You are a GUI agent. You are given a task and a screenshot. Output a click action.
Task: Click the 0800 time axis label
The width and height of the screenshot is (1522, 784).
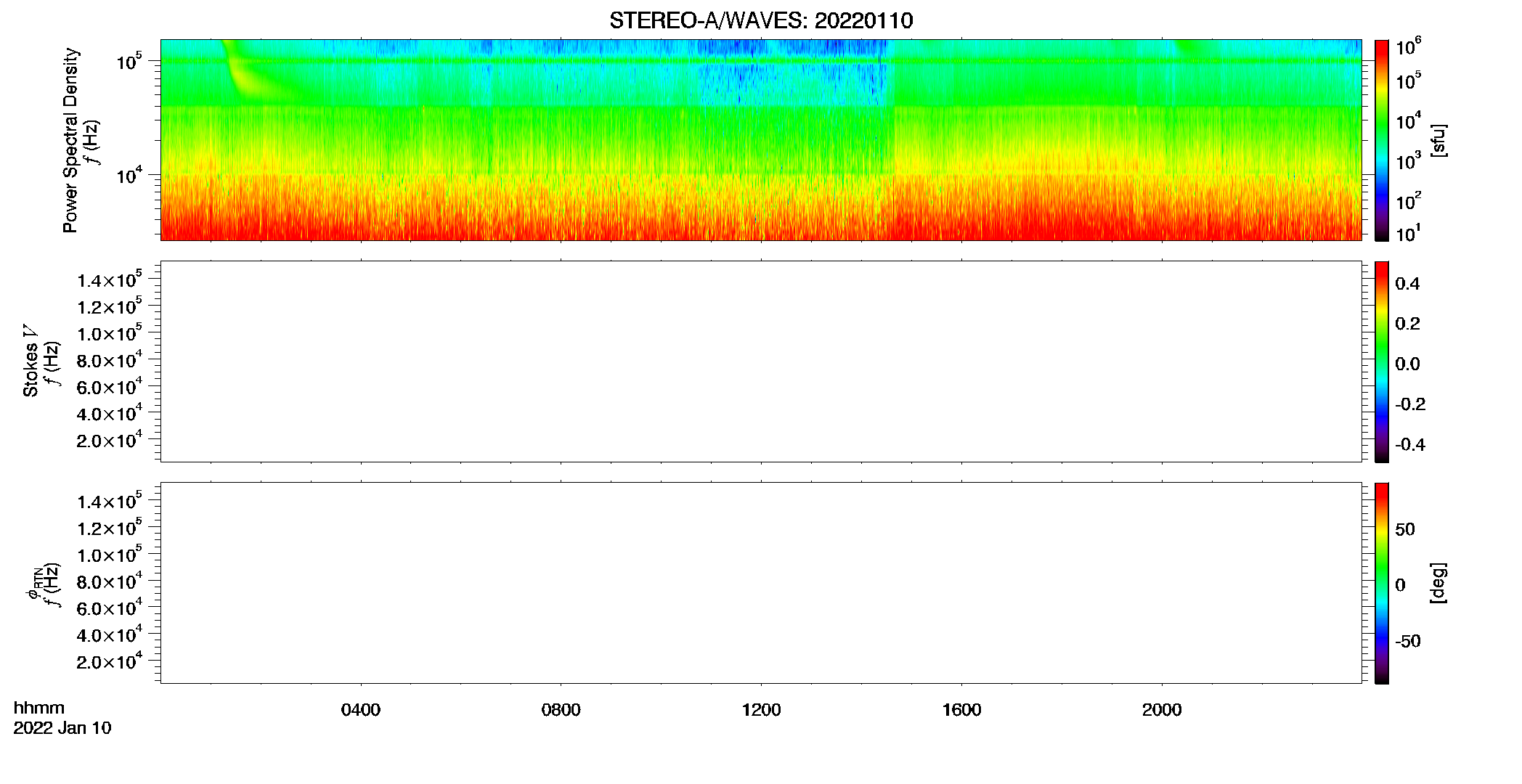tap(561, 710)
